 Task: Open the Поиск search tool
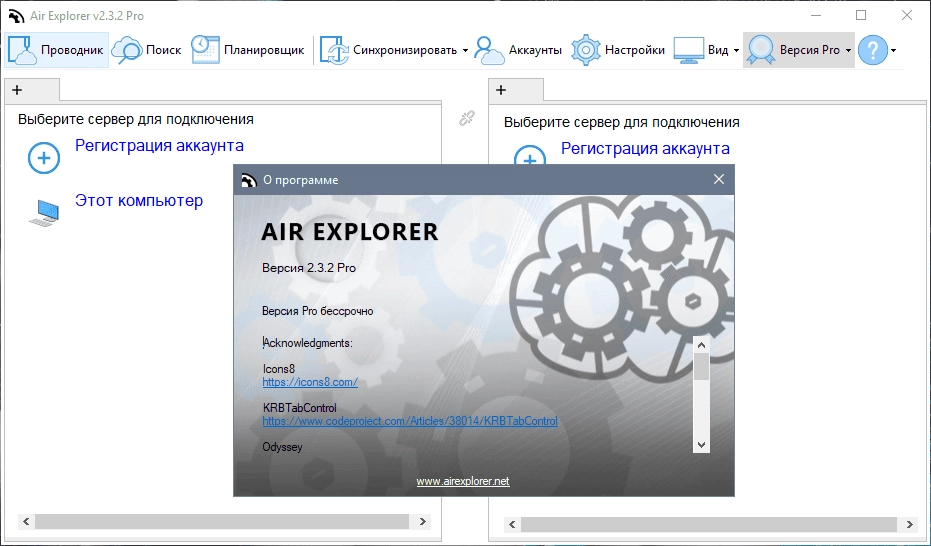[x=147, y=50]
